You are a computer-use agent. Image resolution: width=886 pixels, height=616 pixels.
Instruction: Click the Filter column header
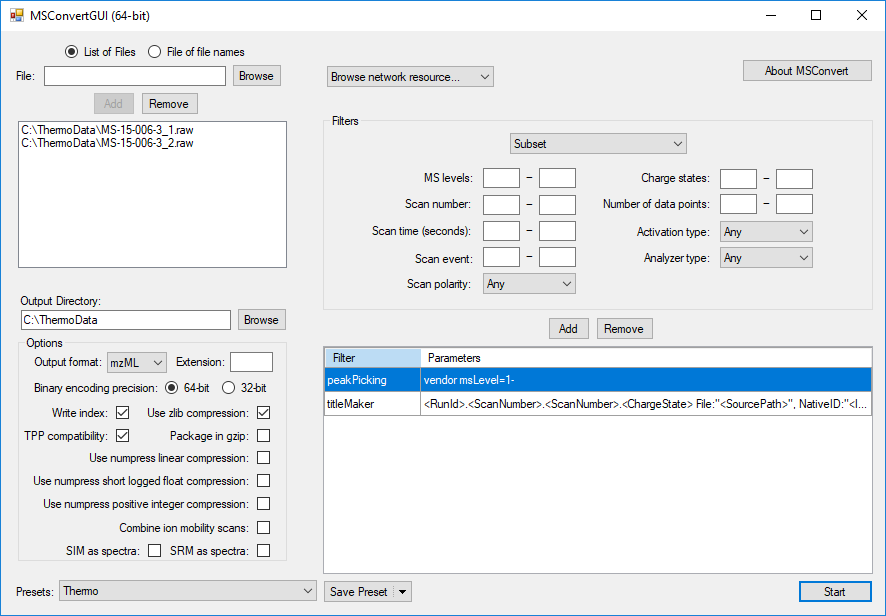coord(373,358)
